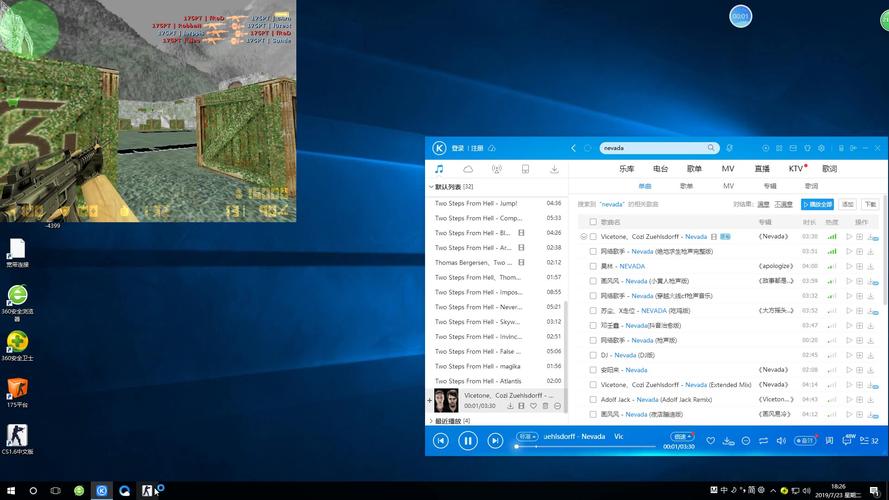Open the Windows Start menu

coord(11,491)
